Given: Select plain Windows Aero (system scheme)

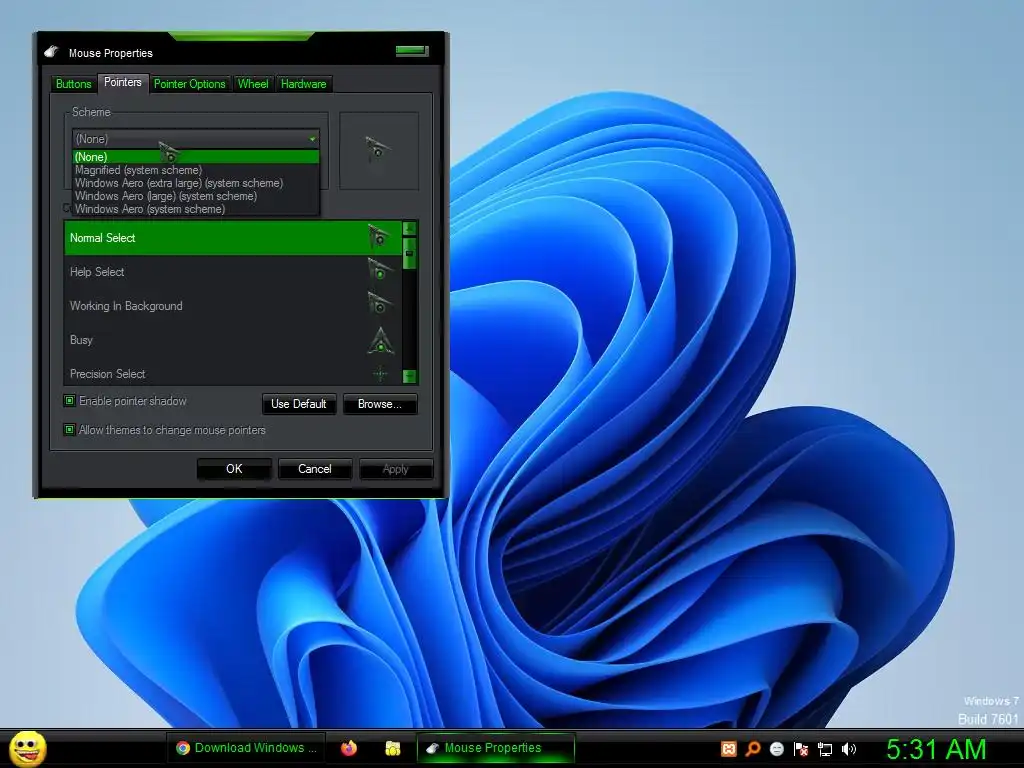Looking at the screenshot, I should (195, 209).
